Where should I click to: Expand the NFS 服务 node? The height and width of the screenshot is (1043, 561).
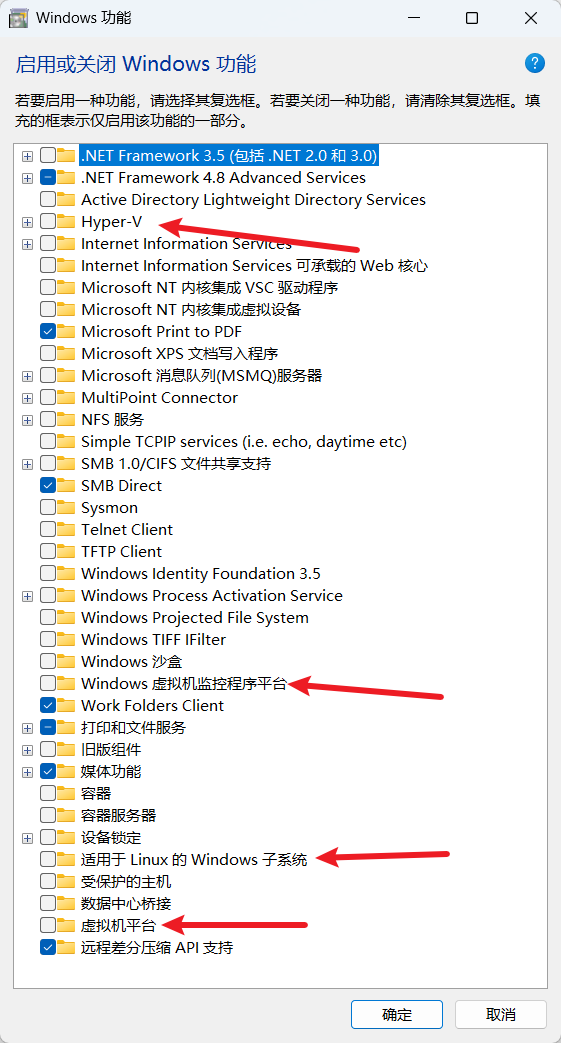[27, 420]
